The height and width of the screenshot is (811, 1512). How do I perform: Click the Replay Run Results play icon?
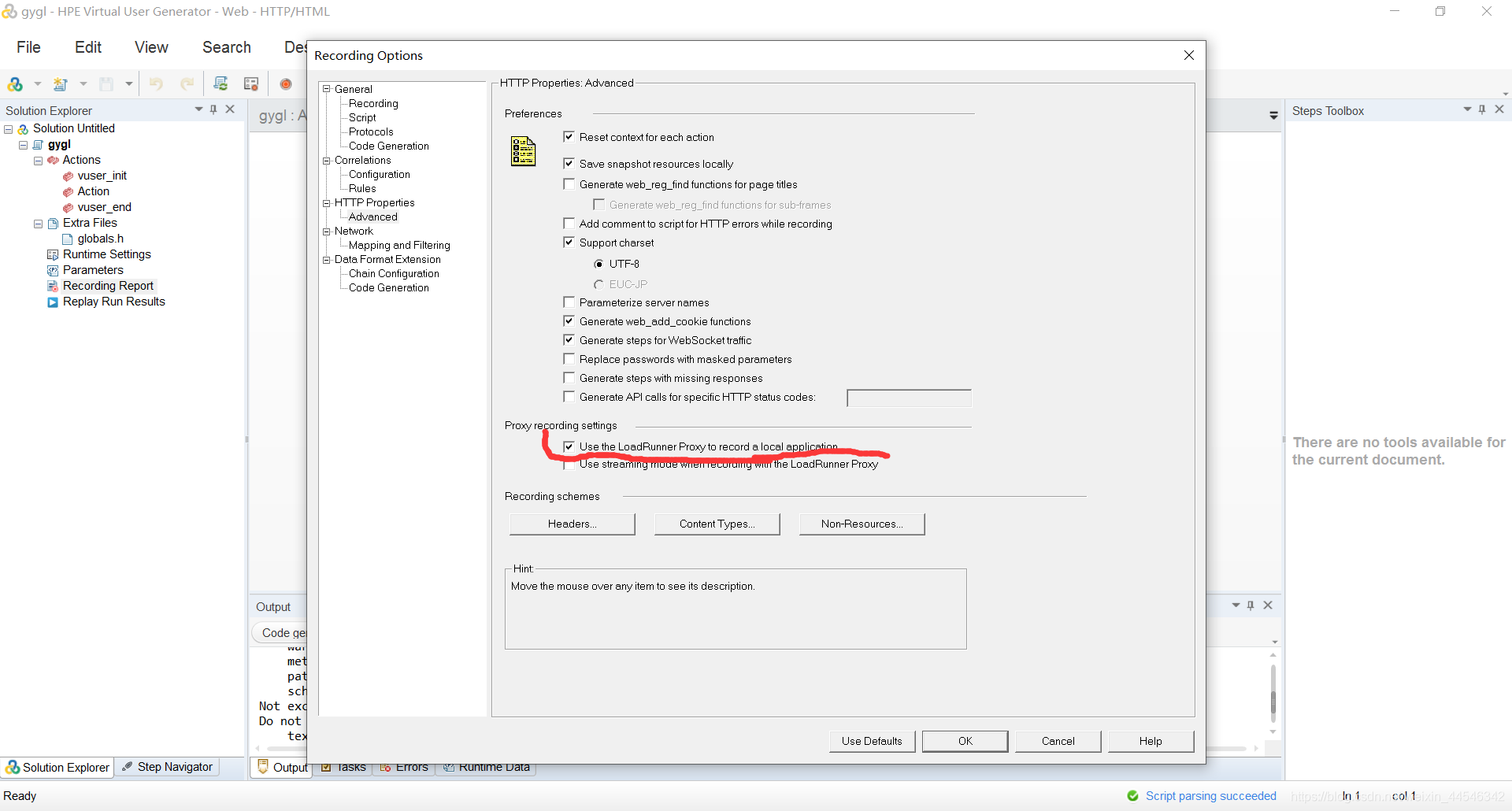(x=53, y=302)
